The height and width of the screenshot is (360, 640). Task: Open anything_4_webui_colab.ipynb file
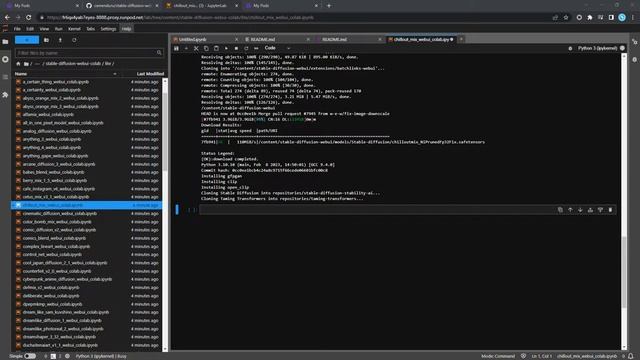click(51, 148)
